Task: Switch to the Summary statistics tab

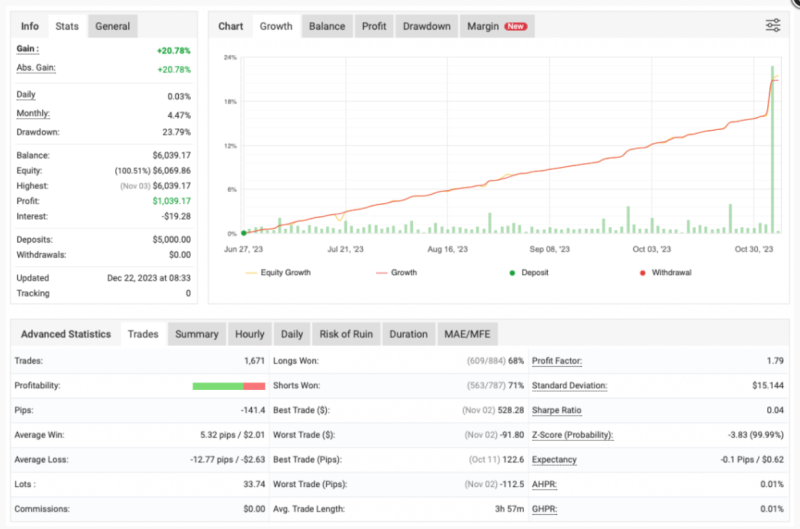Action: pyautogui.click(x=196, y=334)
